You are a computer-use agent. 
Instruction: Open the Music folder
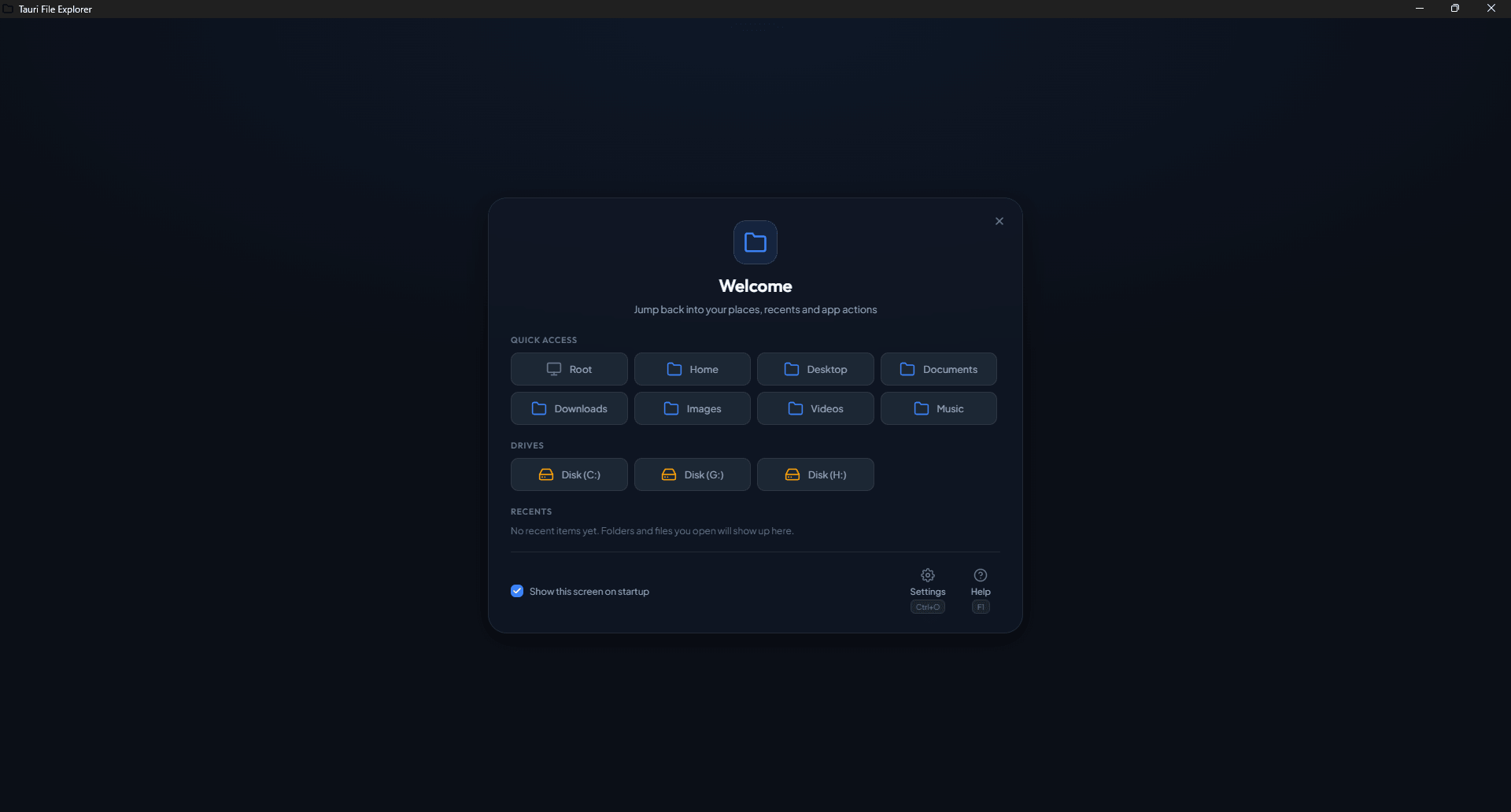point(939,408)
